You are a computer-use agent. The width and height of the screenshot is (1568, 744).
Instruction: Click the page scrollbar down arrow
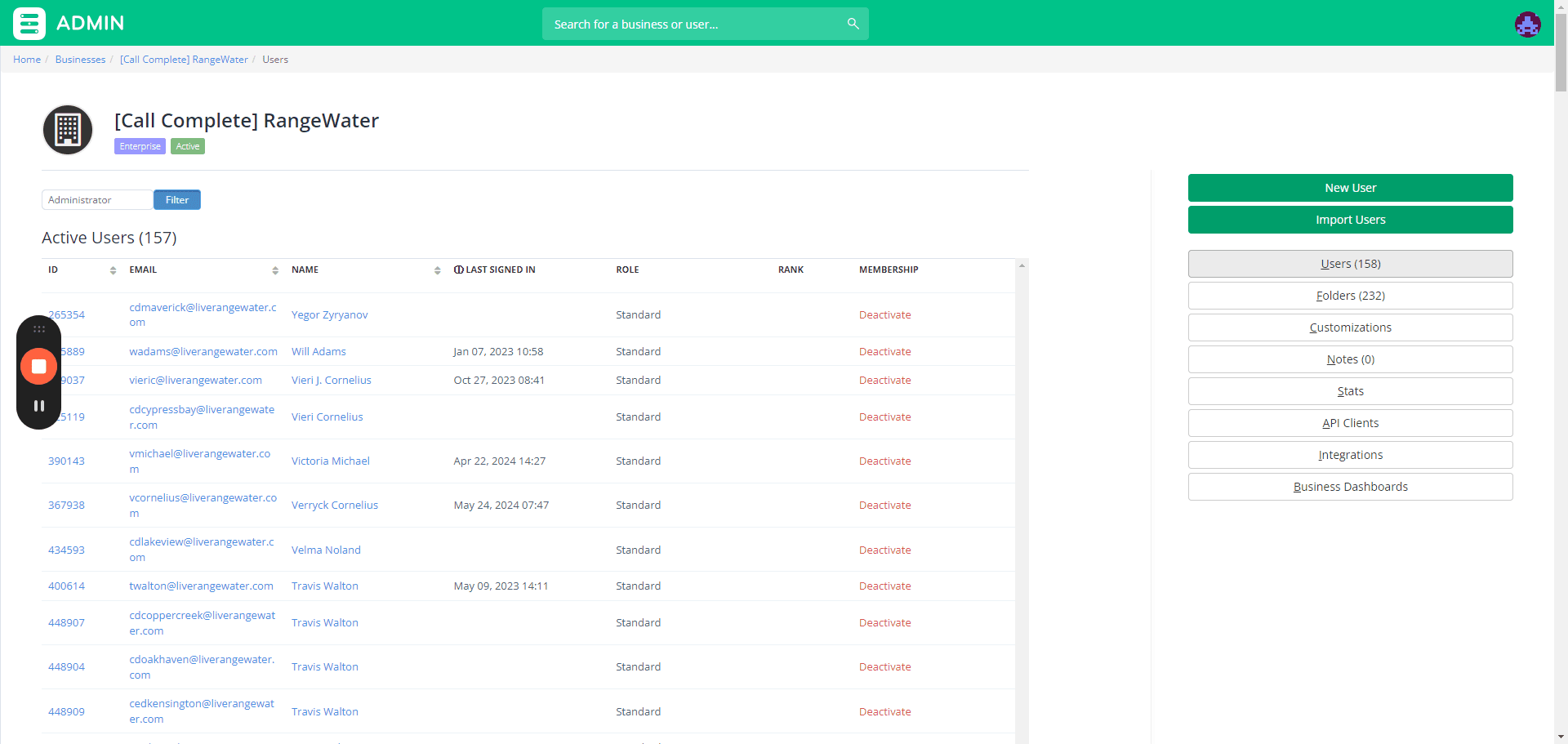[x=1561, y=737]
